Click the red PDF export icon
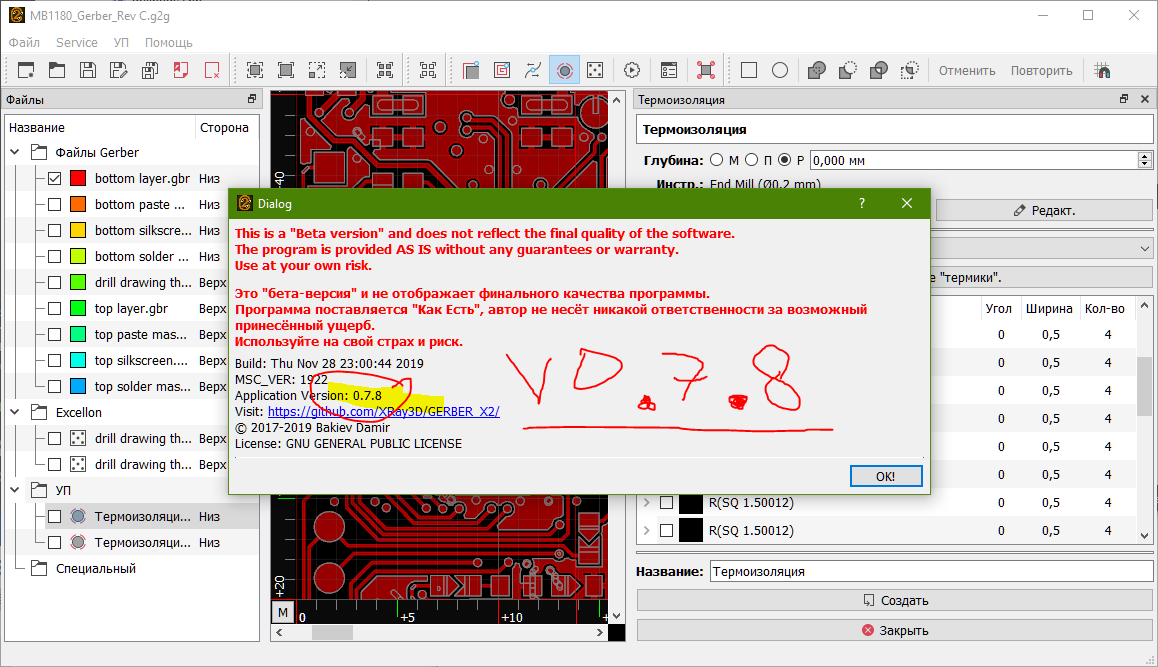1158x667 pixels. click(x=181, y=70)
